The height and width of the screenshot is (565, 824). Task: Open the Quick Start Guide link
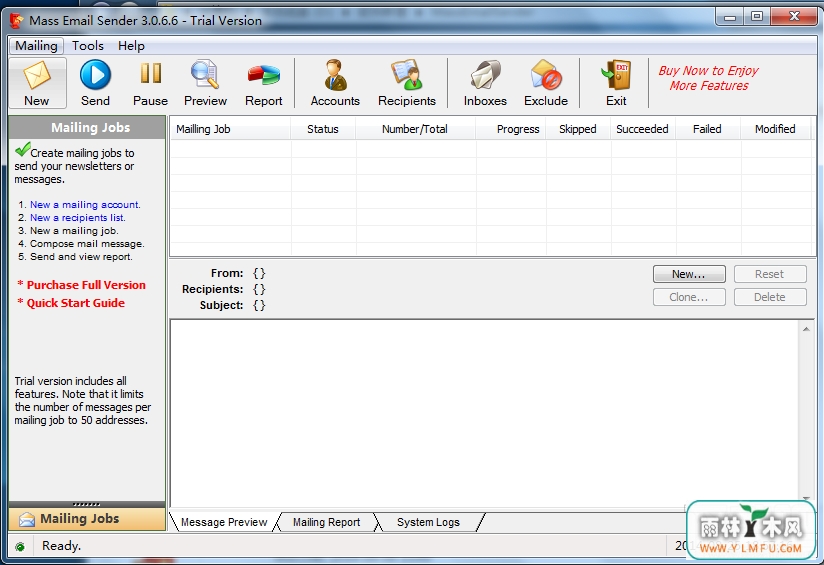coord(76,303)
